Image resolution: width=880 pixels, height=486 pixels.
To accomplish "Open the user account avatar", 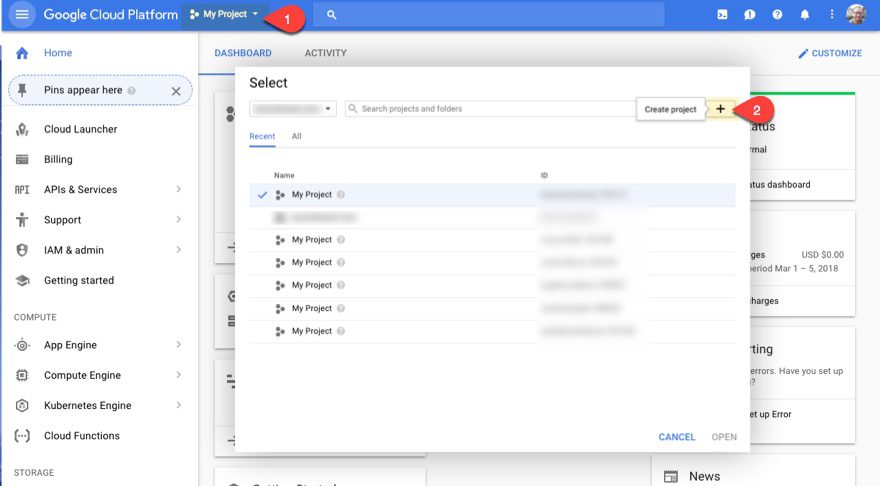I will [x=856, y=15].
